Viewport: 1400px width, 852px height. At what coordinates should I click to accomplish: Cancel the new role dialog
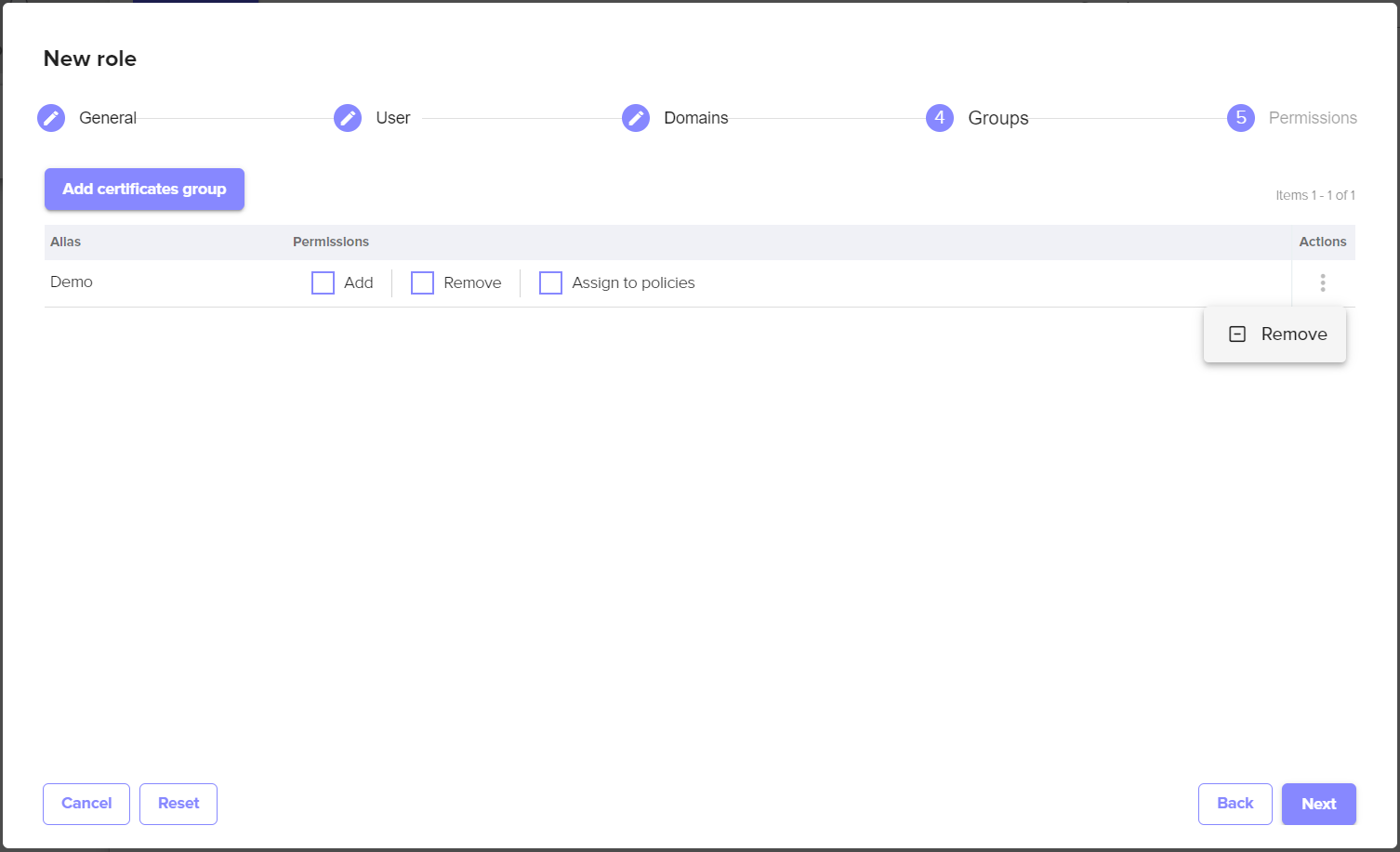click(86, 804)
